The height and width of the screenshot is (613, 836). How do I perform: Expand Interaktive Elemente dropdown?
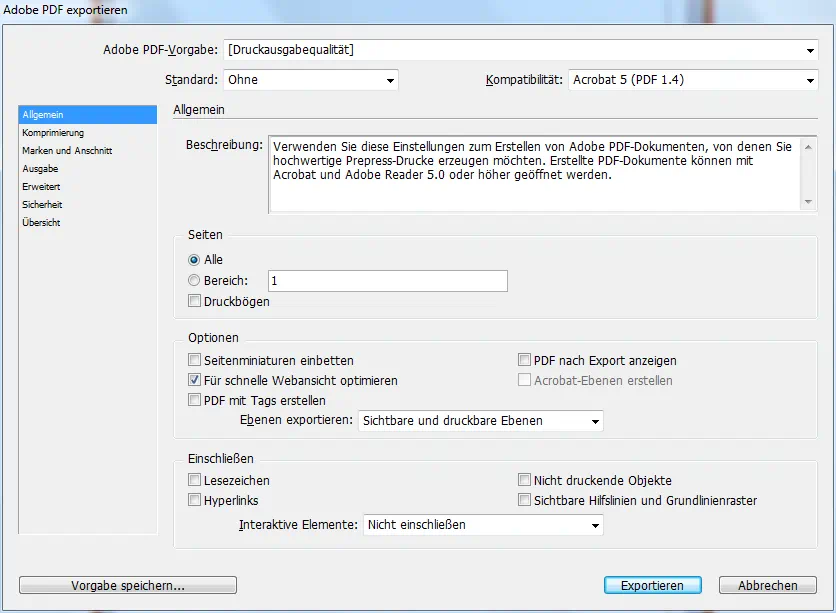point(483,524)
